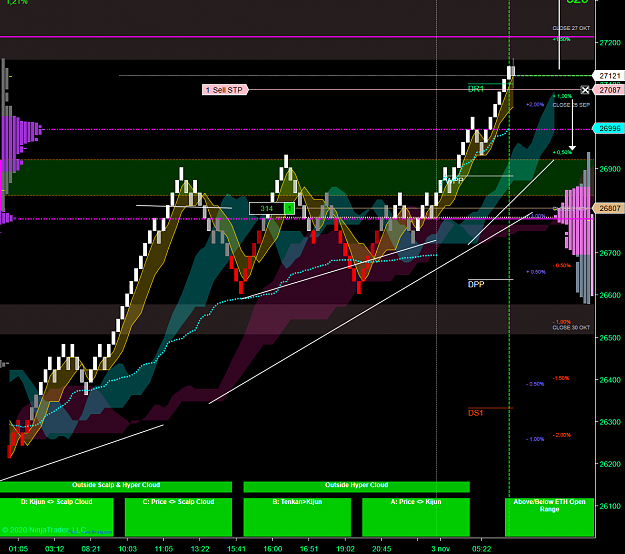Click the 08:21 time axis label

91,549
